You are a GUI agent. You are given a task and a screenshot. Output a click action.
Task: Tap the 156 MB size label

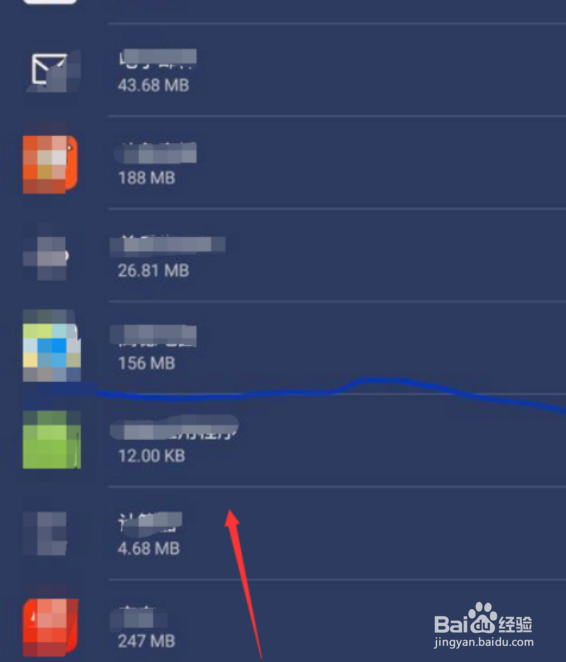[x=146, y=363]
